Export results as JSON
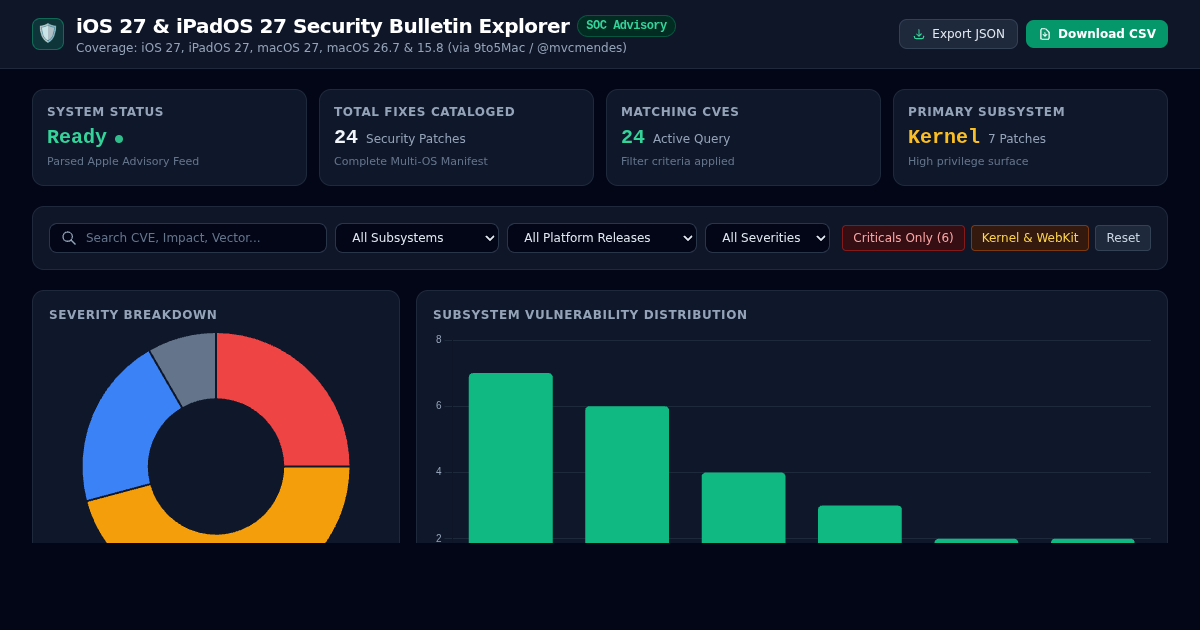Image resolution: width=1200 pixels, height=630 pixels. (x=958, y=34)
